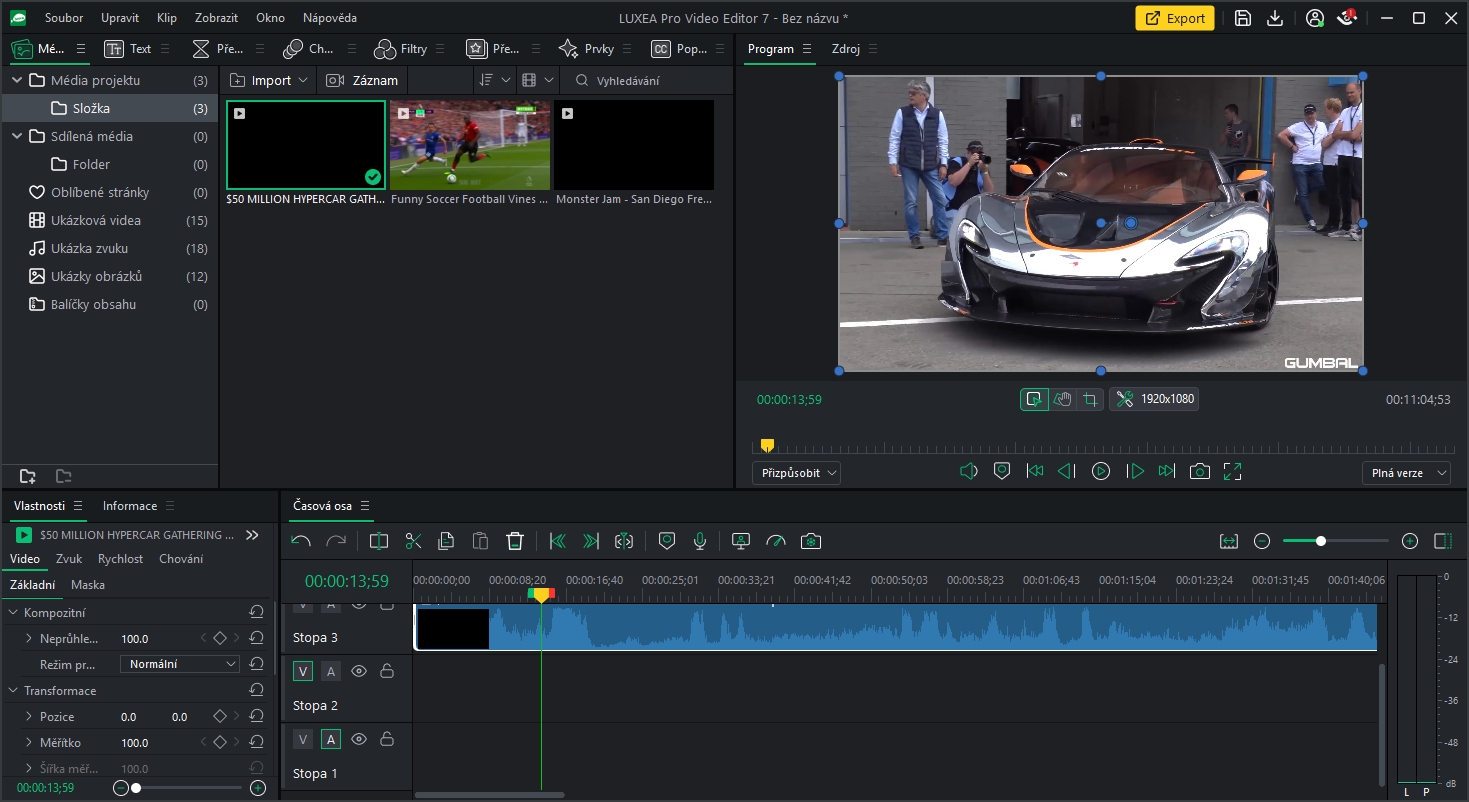
Task: Save the project with floppy disk icon
Action: pos(1243,18)
